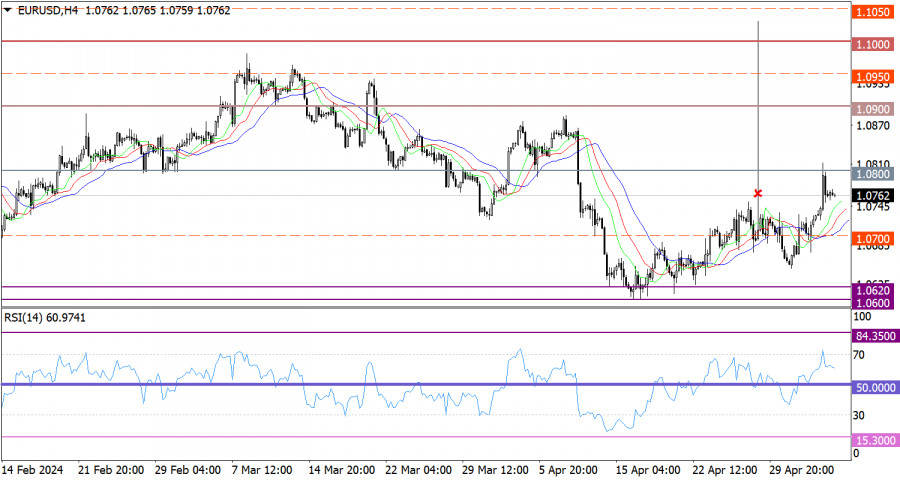Select the RSI 15.3000 level label
900x480 pixels.
pos(875,440)
